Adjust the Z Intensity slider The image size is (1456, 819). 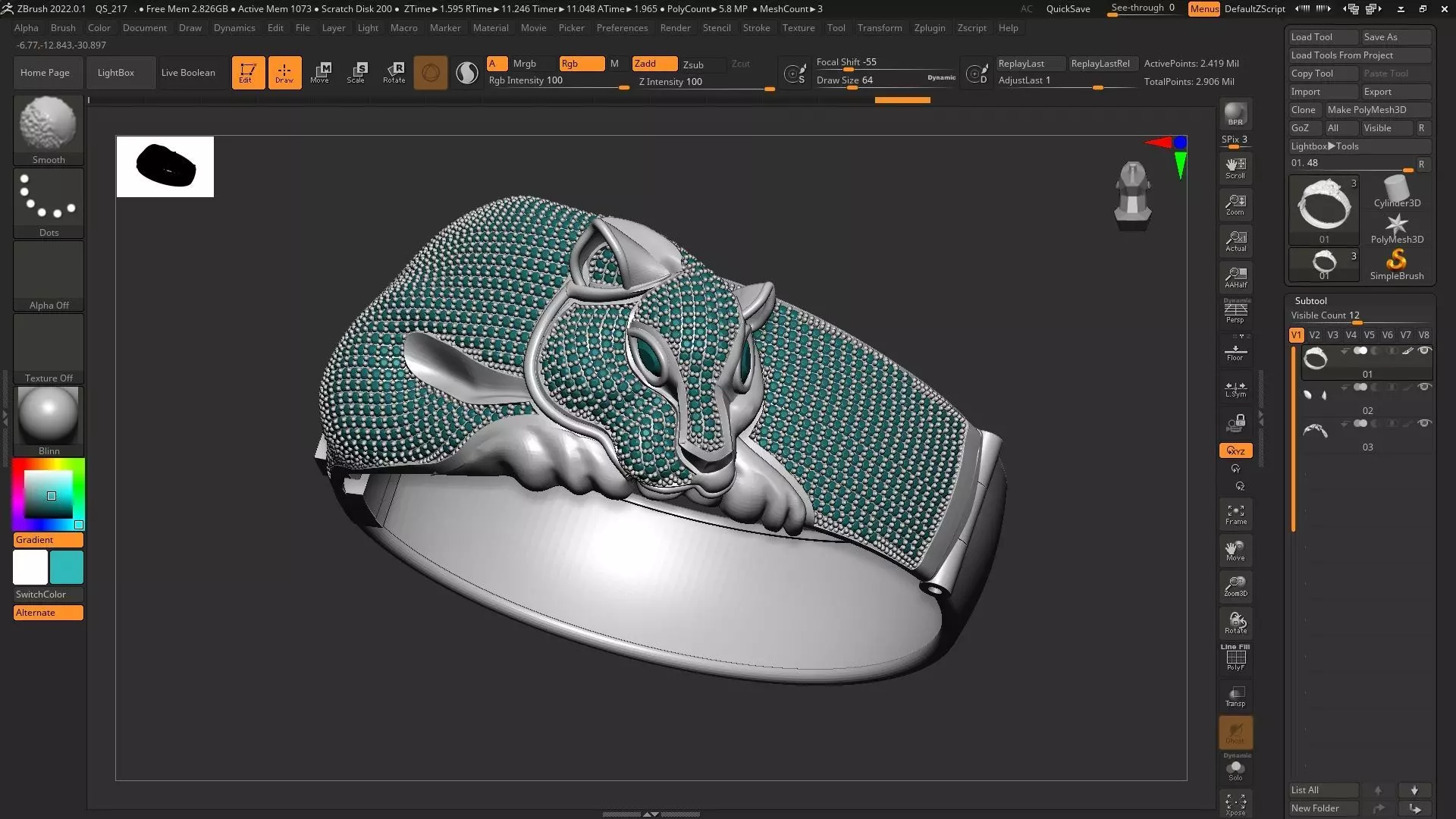coord(706,83)
